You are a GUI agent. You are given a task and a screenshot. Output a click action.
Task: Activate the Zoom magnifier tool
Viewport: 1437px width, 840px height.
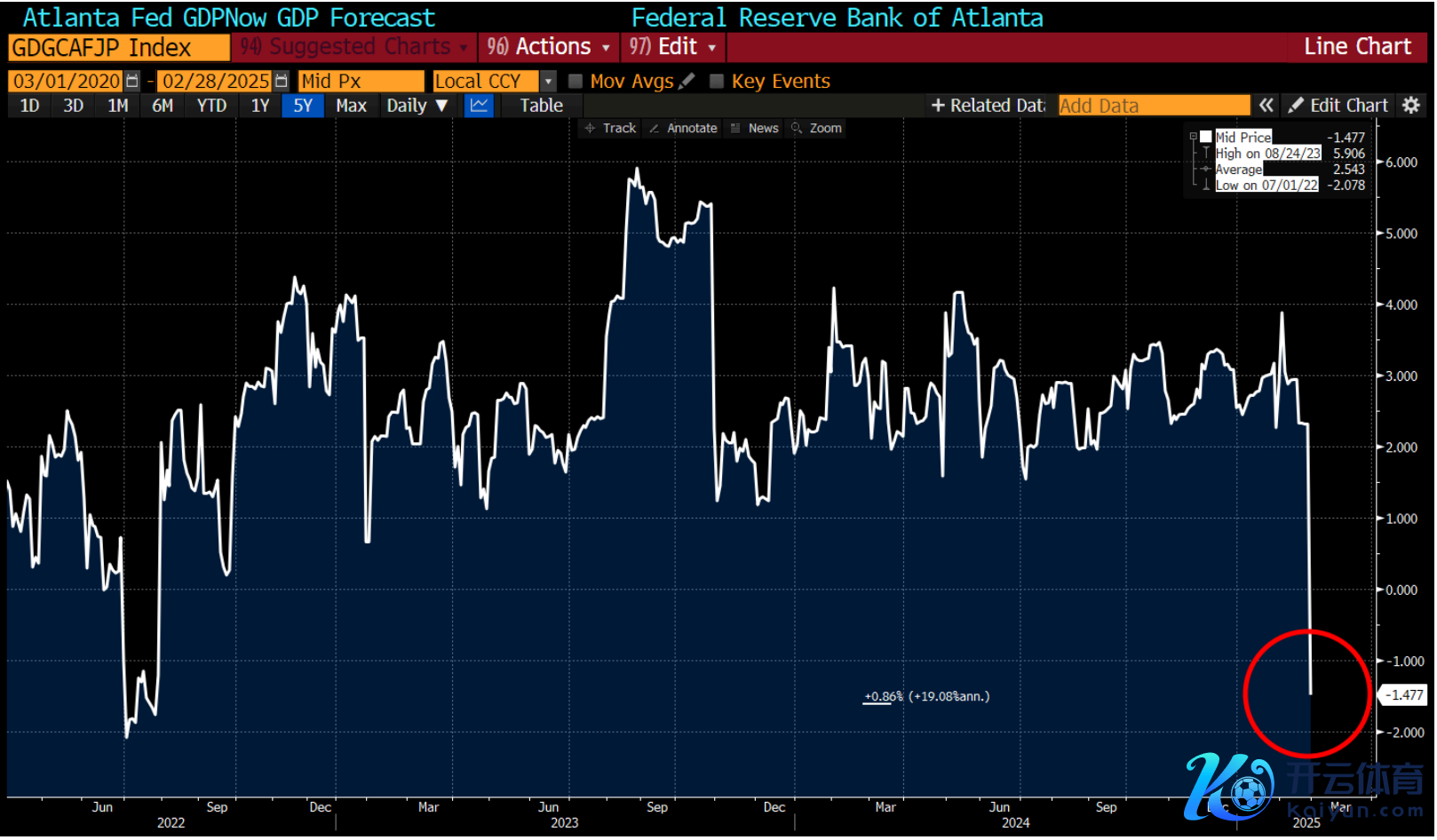pyautogui.click(x=816, y=129)
